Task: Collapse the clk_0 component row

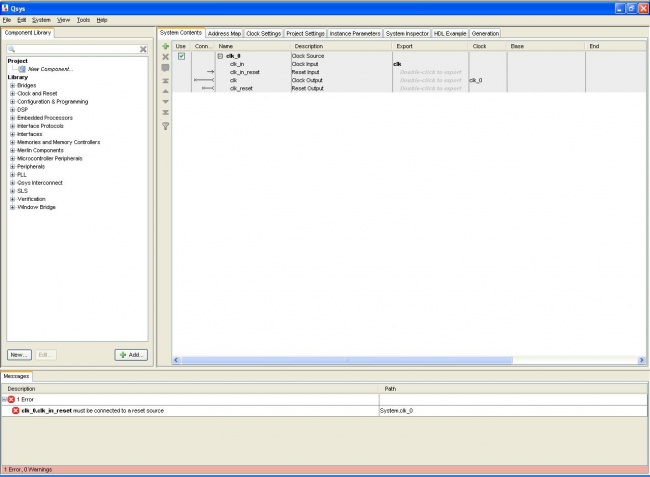Action: tap(221, 56)
